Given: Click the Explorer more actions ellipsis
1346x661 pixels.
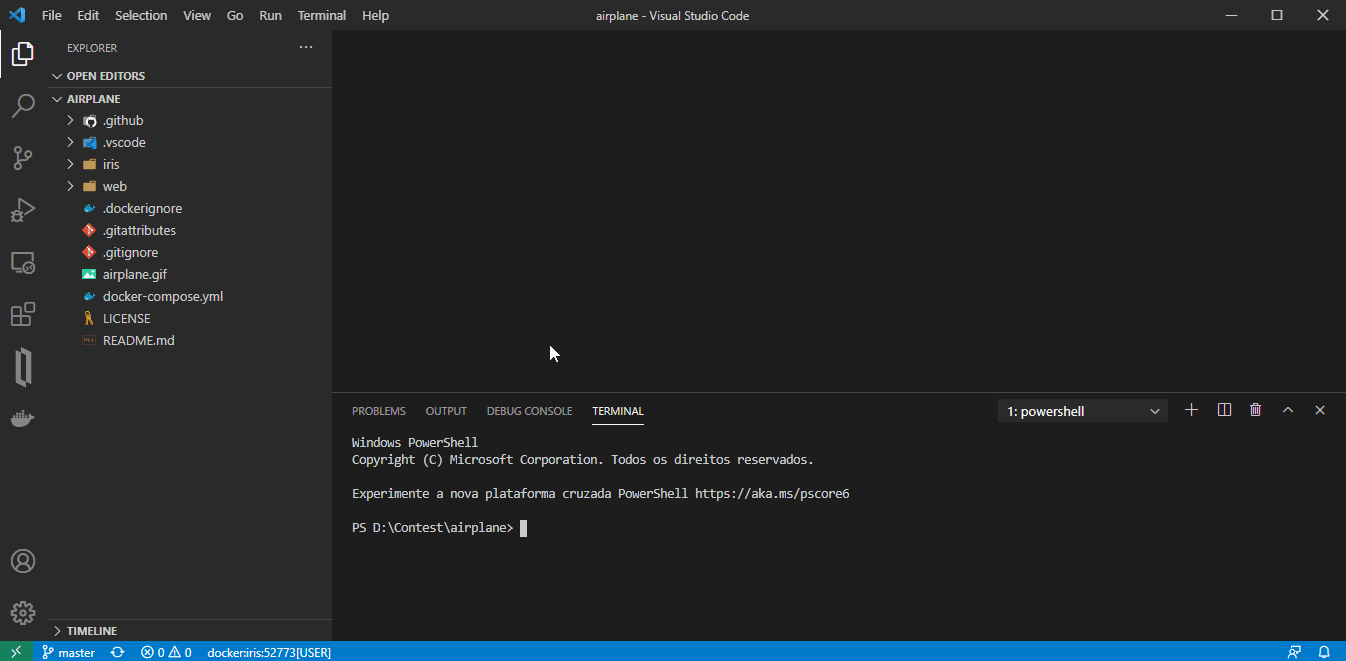Looking at the screenshot, I should [306, 47].
